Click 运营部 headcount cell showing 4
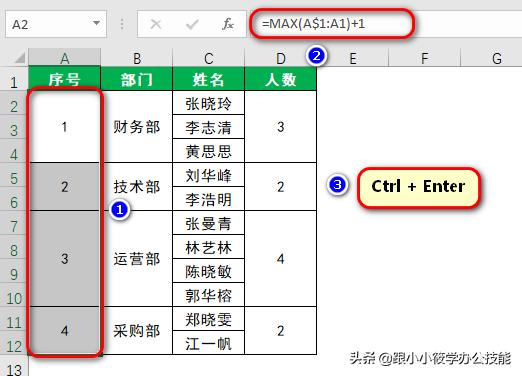The image size is (522, 376). coord(280,259)
